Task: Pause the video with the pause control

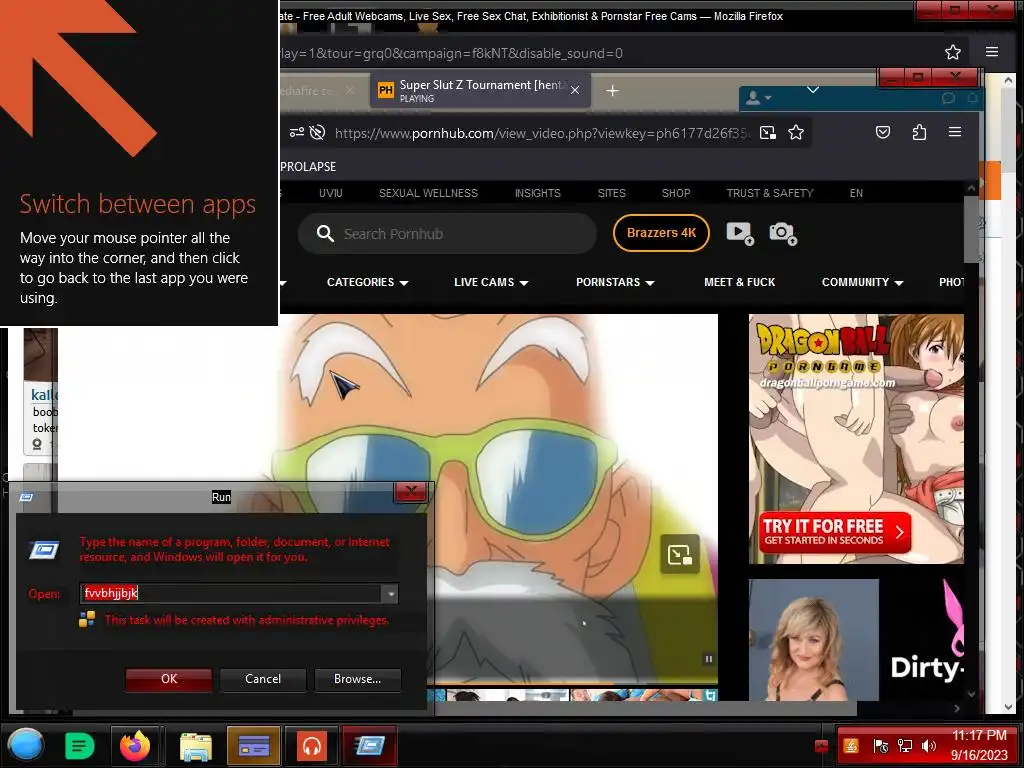Action: coord(709,659)
